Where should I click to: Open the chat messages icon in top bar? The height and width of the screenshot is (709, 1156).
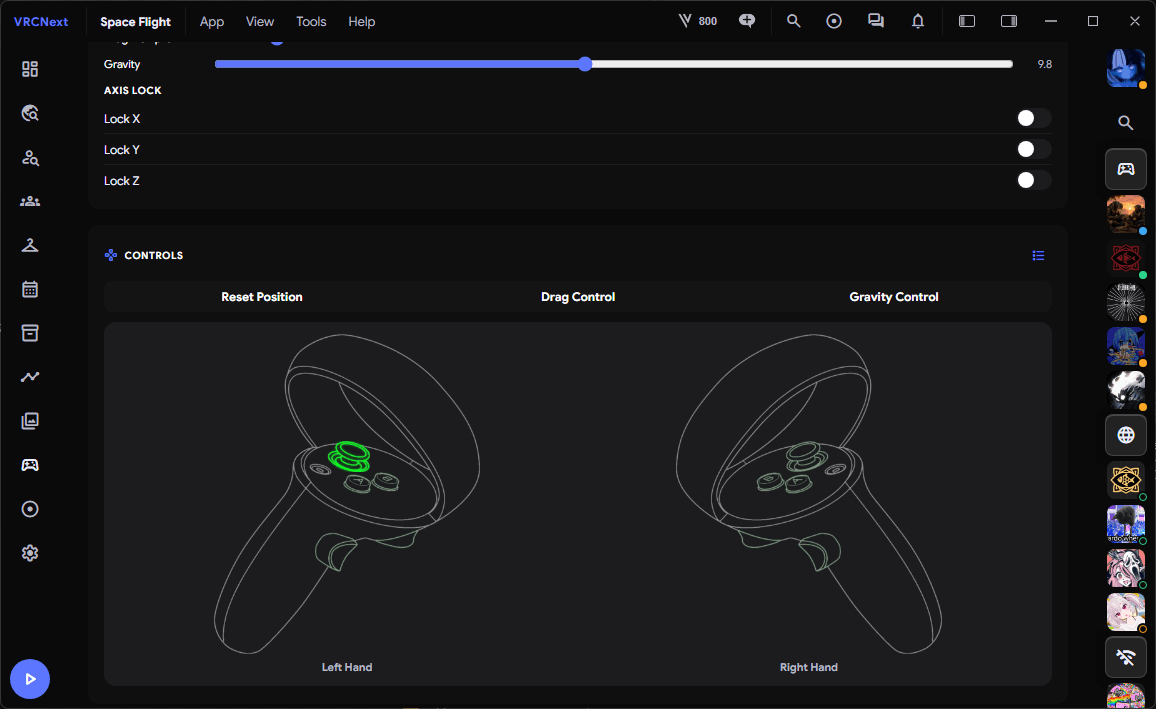coord(876,21)
